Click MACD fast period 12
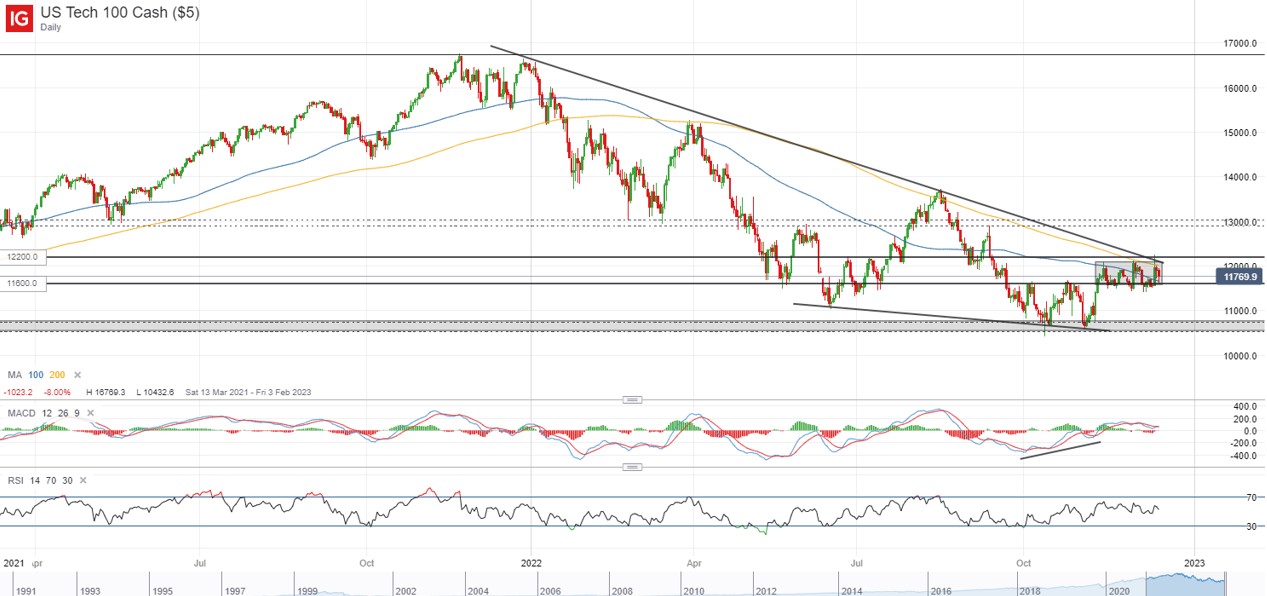 coord(47,413)
